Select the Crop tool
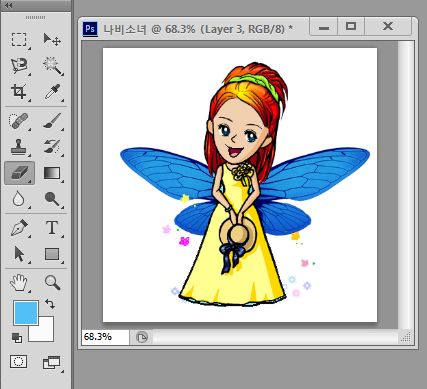This screenshot has height=389, width=427. pos(19,91)
